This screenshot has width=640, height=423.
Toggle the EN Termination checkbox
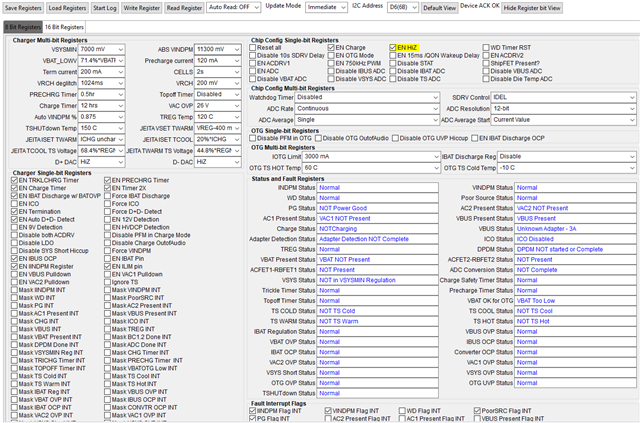[14, 212]
